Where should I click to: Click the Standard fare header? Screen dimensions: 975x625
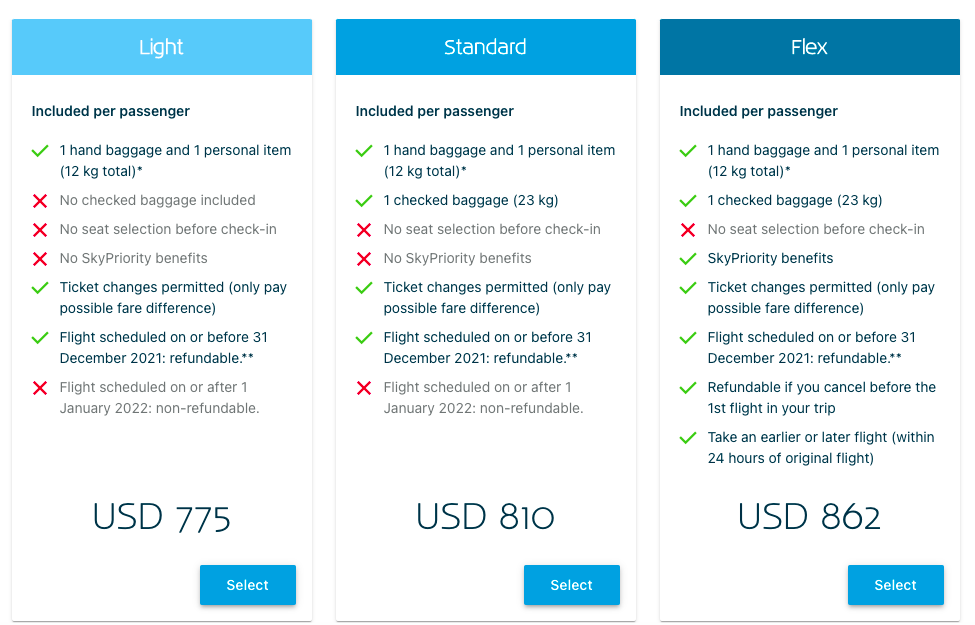tap(486, 47)
